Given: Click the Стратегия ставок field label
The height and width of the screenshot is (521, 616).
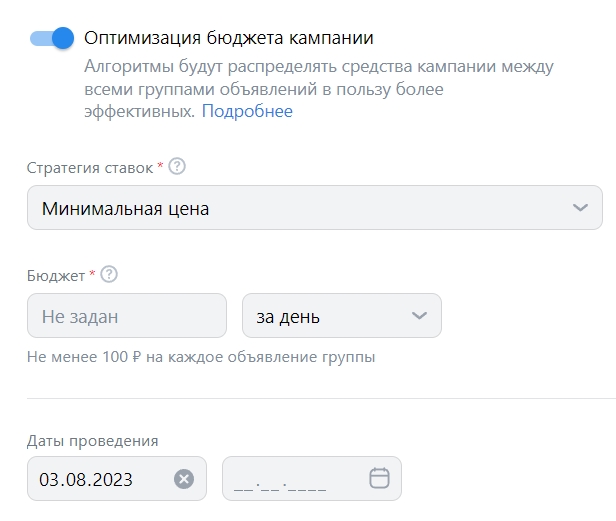Looking at the screenshot, I should [x=90, y=168].
